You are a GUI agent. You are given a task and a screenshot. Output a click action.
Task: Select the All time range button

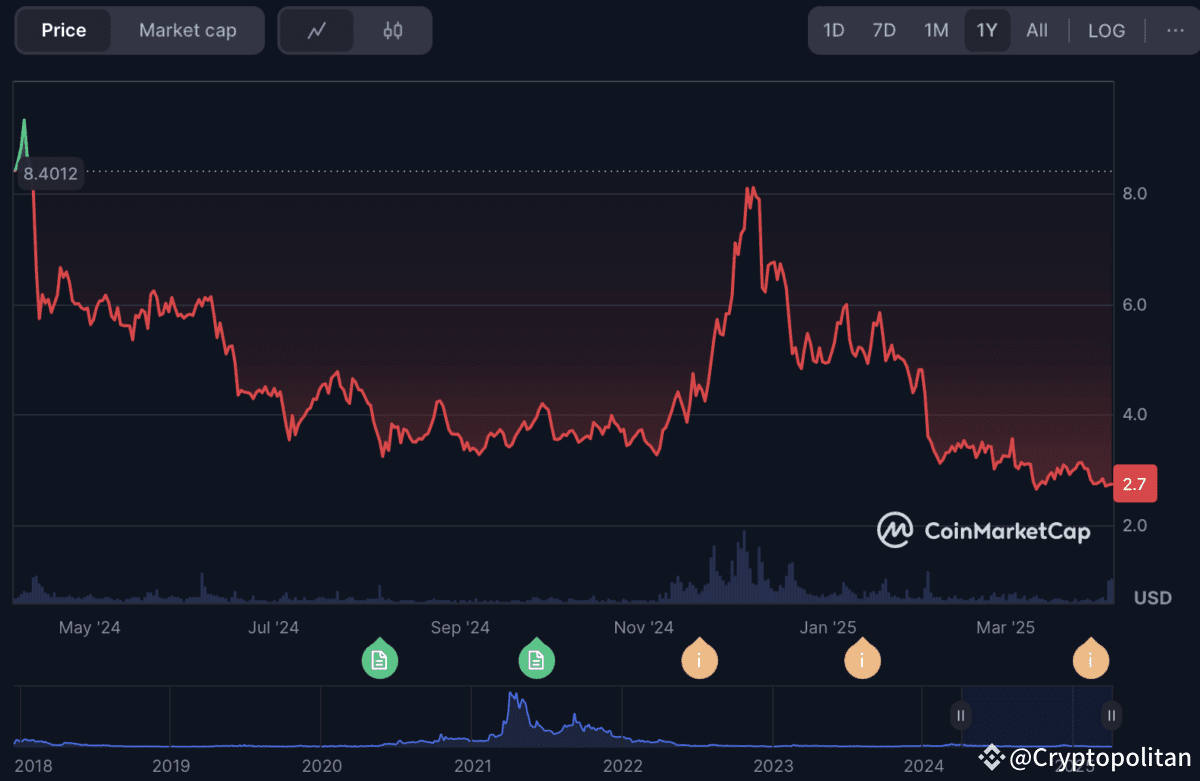(x=1037, y=30)
